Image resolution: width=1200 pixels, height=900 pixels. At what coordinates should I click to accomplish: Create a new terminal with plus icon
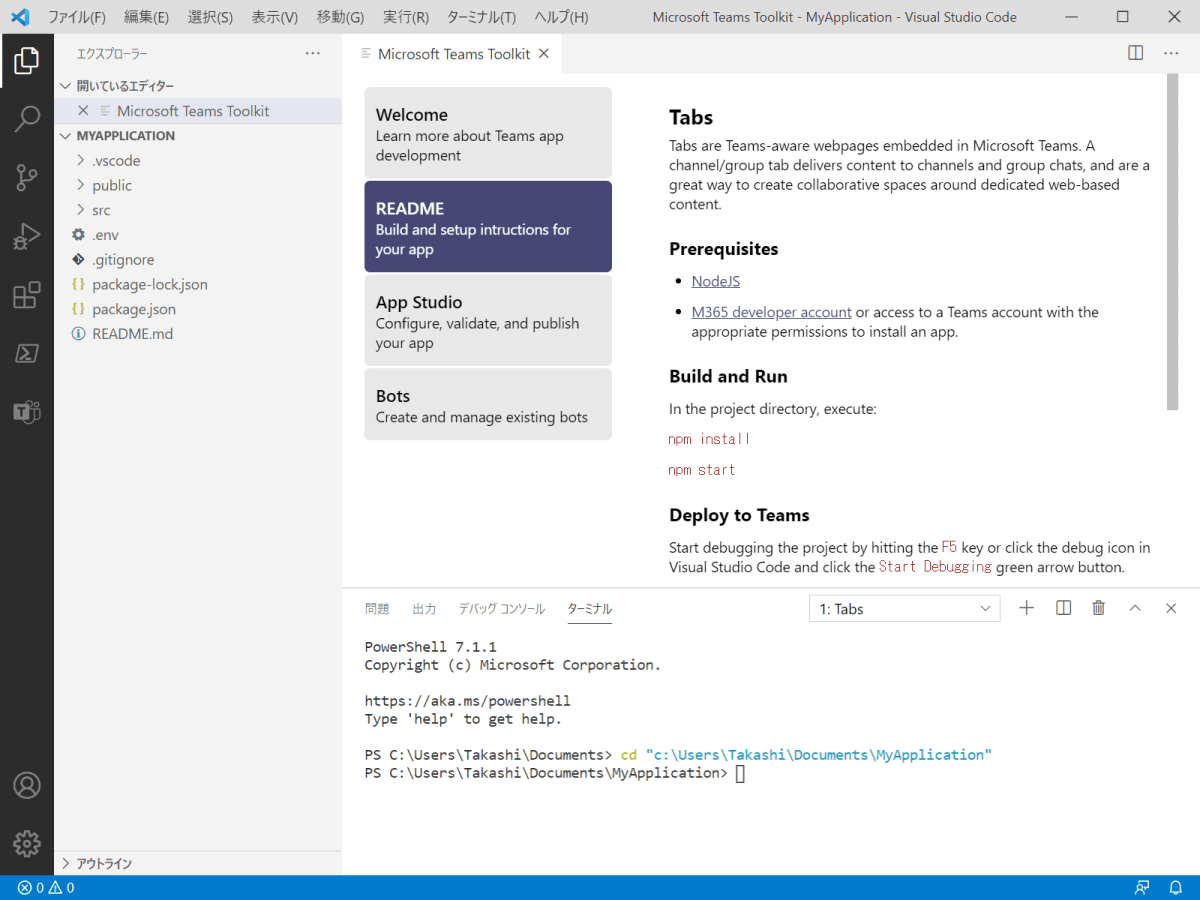(1026, 608)
